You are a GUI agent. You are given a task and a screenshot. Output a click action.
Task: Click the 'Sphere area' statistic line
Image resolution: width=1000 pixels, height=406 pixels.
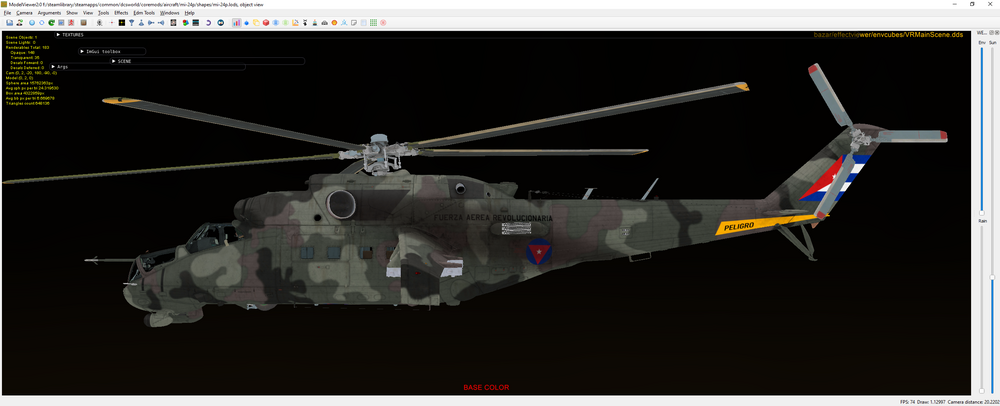coord(29,83)
